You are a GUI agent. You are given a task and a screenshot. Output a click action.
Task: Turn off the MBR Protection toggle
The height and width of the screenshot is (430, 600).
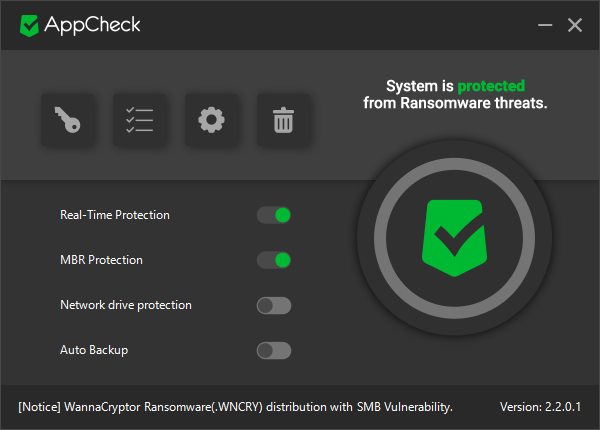[x=274, y=260]
